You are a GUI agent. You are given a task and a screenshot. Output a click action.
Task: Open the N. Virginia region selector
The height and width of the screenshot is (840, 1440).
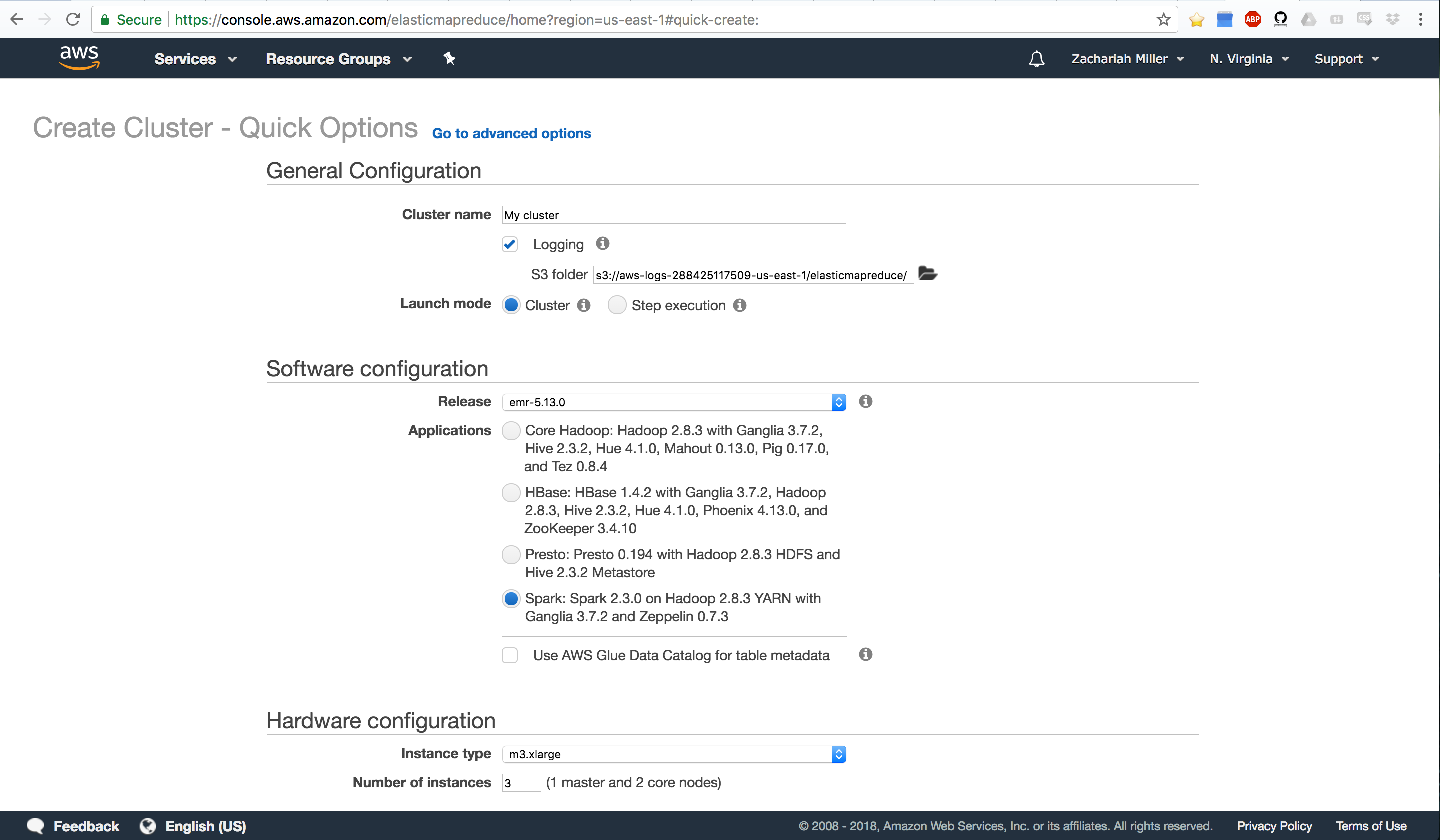point(1249,59)
